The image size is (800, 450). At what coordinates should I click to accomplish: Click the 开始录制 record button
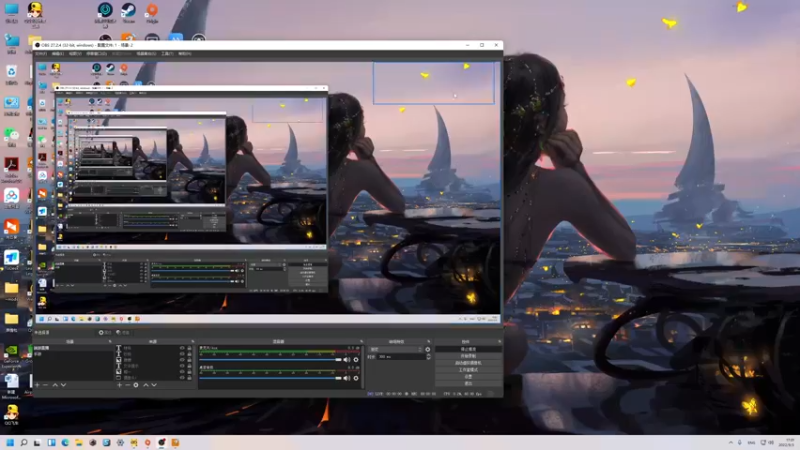468,356
